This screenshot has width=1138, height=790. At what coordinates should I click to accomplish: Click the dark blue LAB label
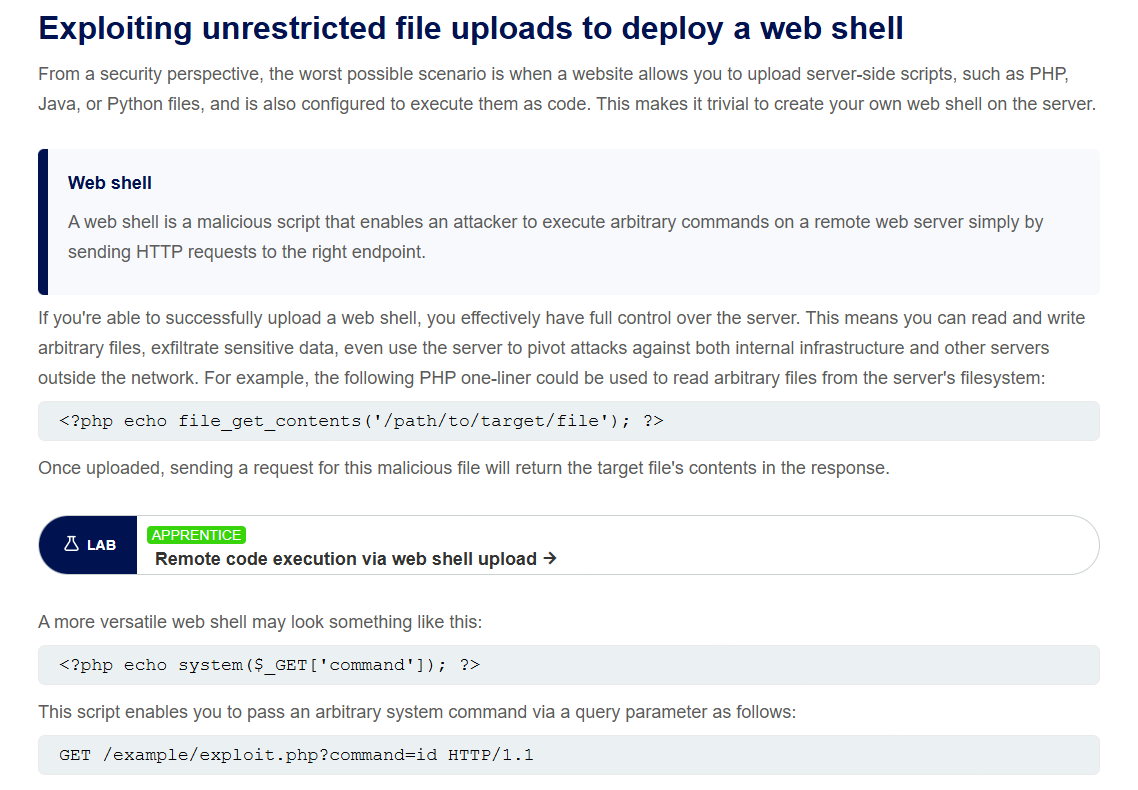(x=89, y=545)
